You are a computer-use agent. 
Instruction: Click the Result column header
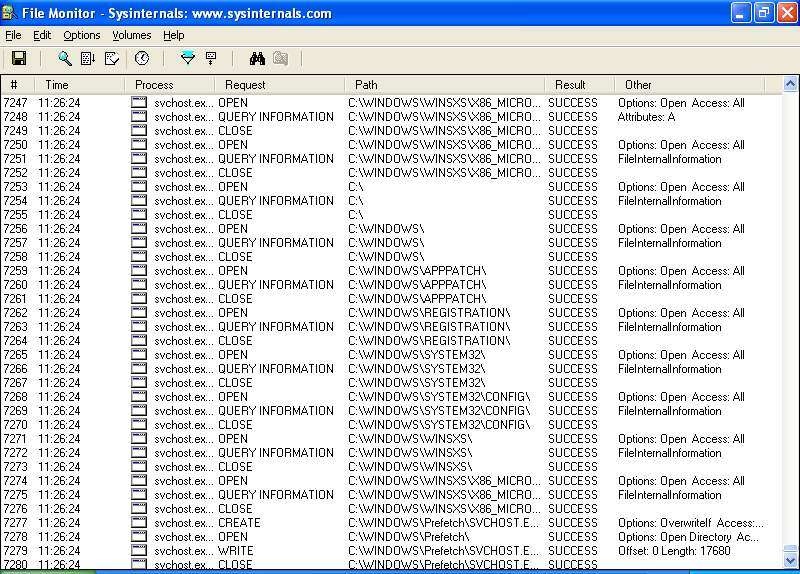coord(570,85)
